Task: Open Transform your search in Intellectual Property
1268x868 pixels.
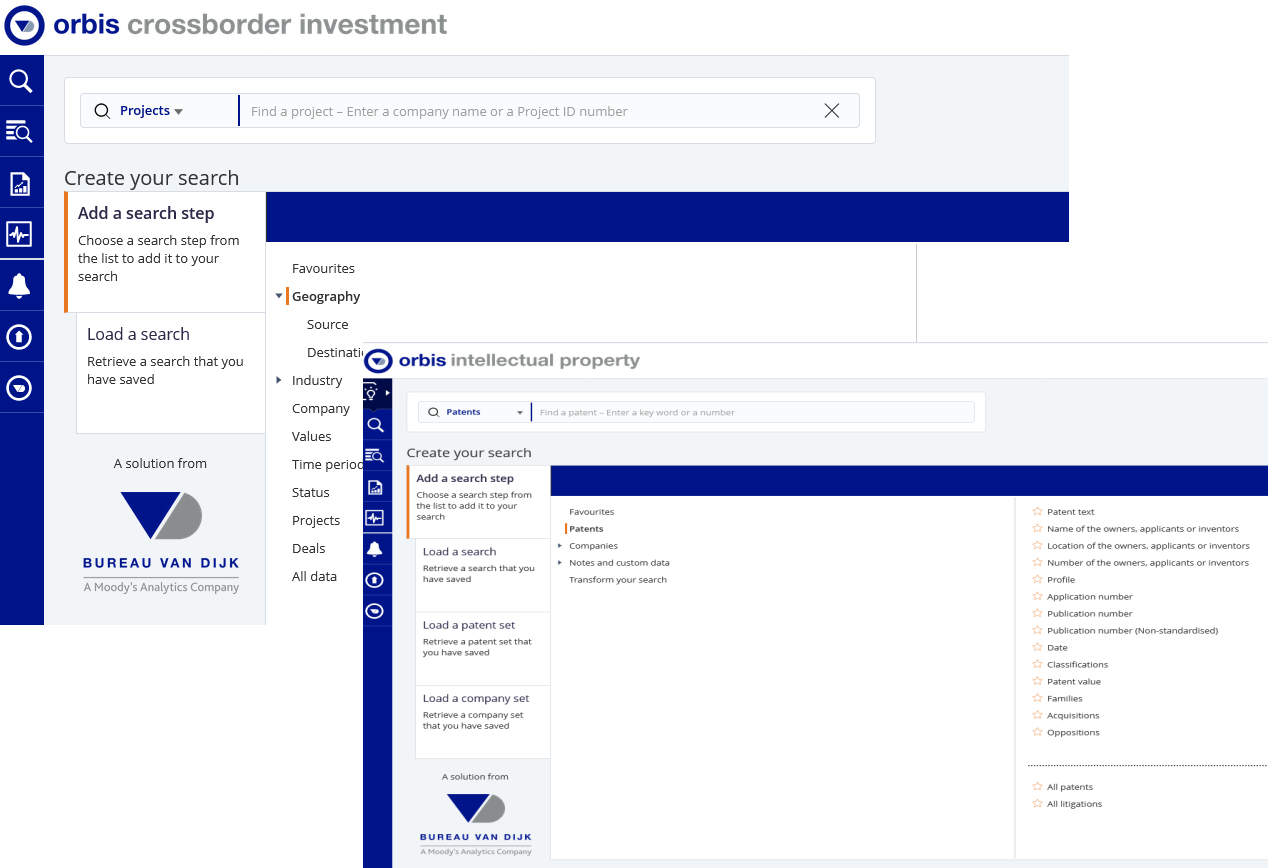Action: click(618, 580)
